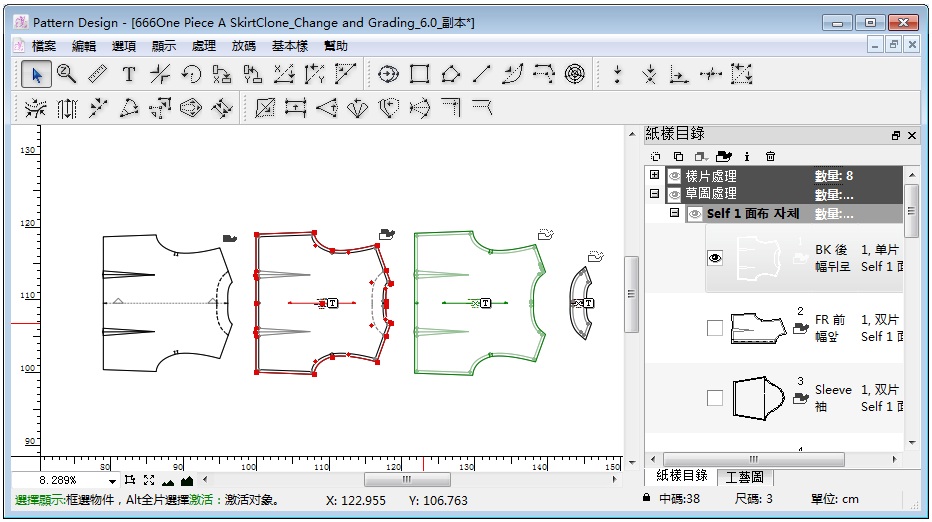Select the rectangle drawing tool

(420, 74)
